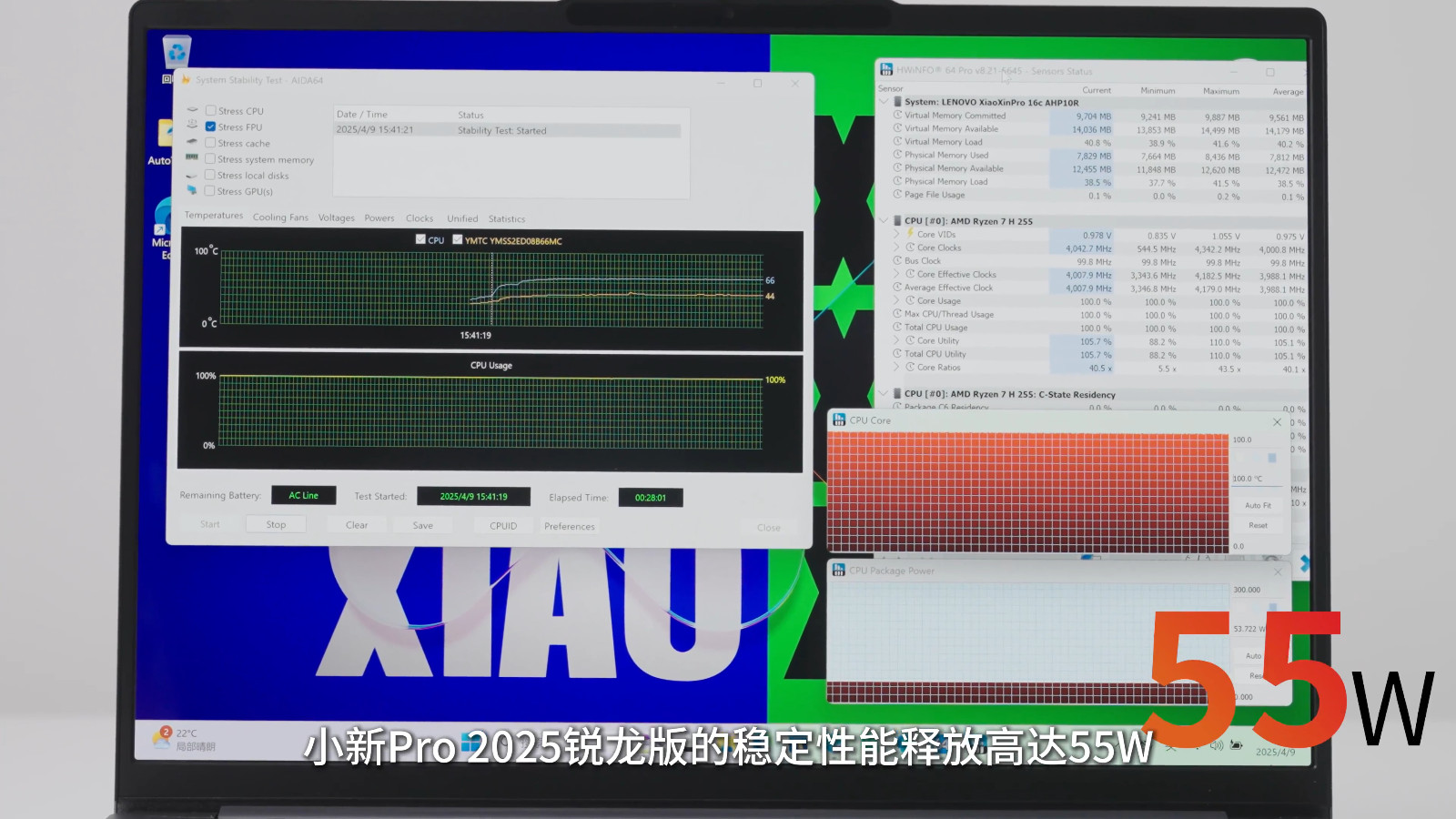Collapse the CPU [#0]: AMD Ryzen 7 H 255 group

click(884, 220)
